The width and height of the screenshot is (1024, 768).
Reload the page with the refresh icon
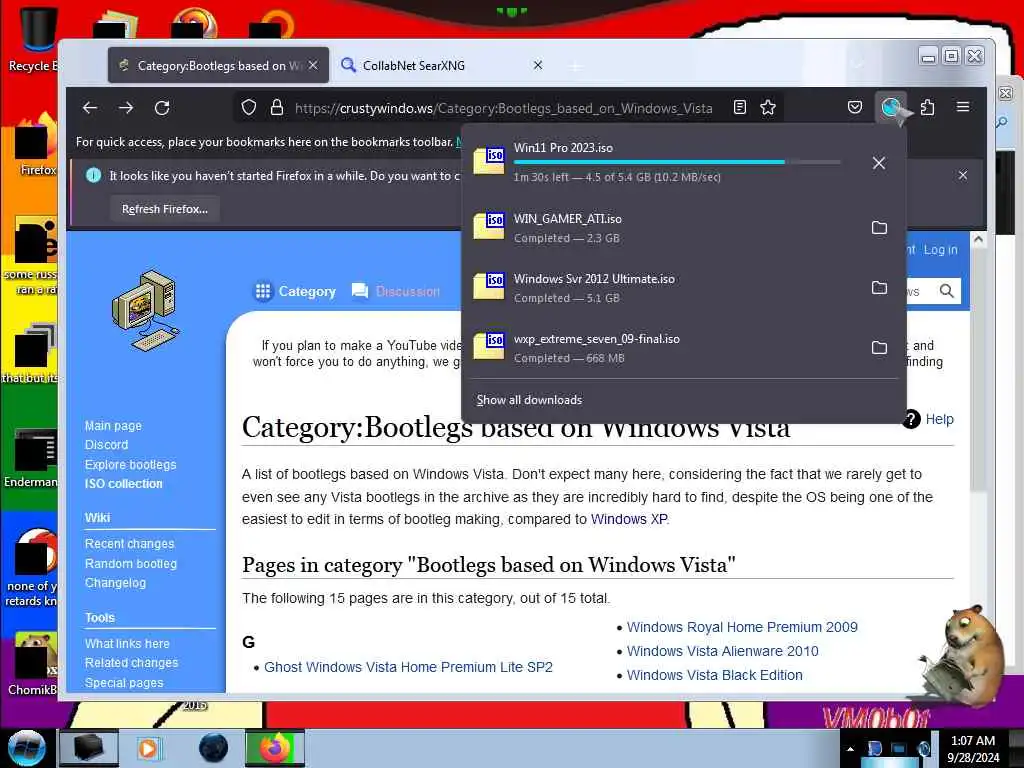click(x=162, y=108)
